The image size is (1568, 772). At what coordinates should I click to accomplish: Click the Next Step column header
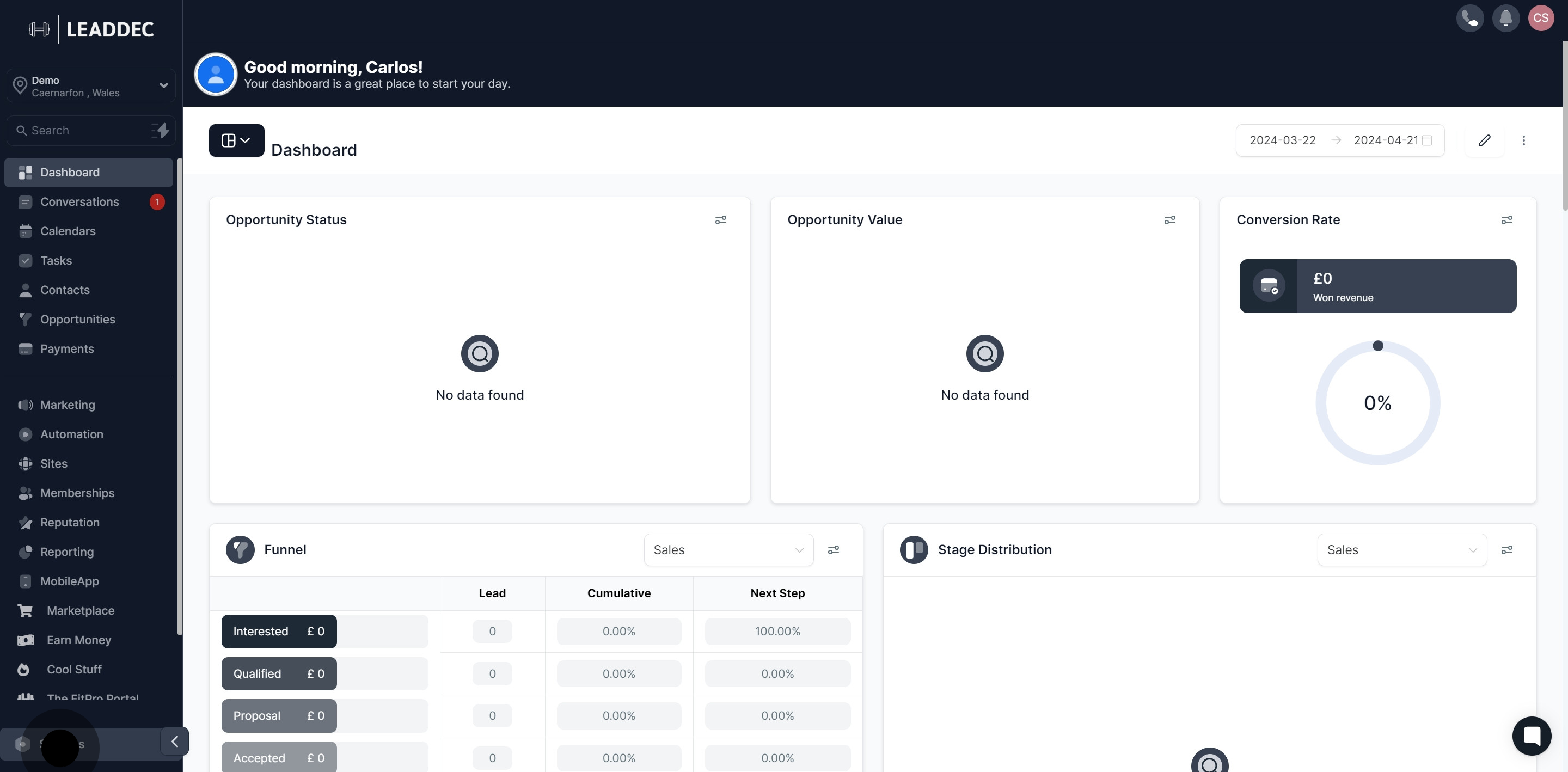tap(777, 593)
